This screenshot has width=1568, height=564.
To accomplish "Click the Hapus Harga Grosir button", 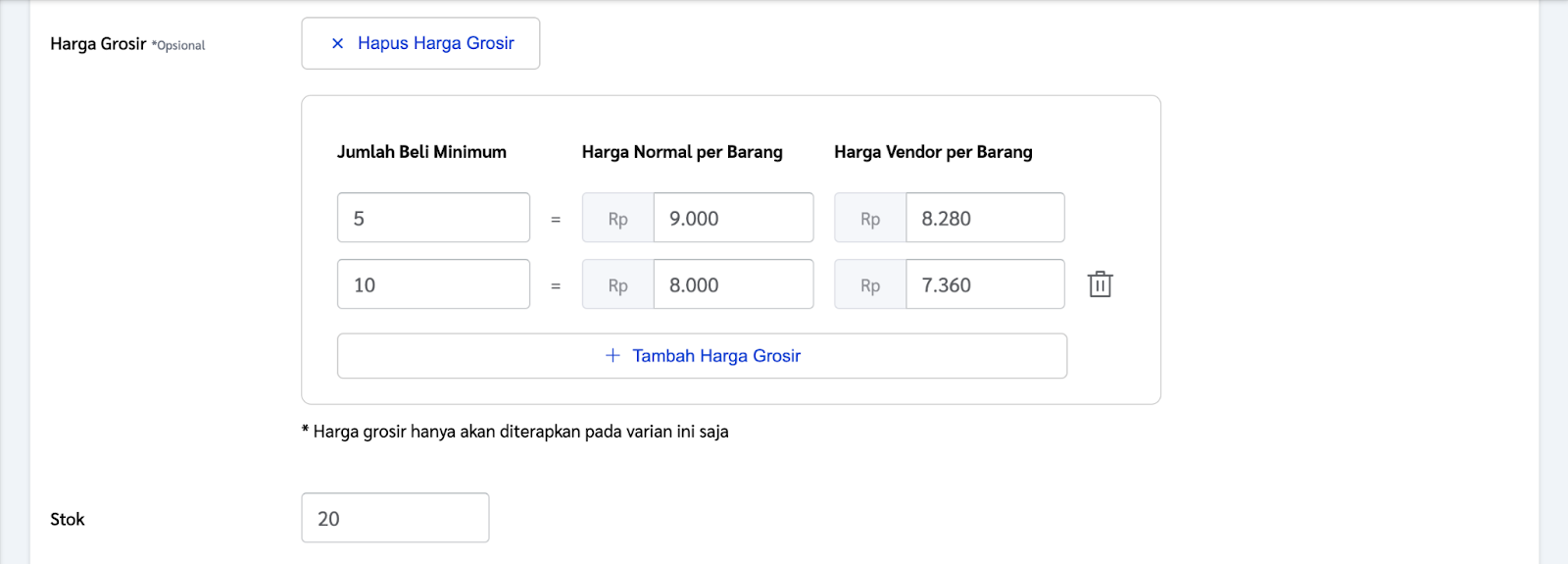I will [x=420, y=43].
